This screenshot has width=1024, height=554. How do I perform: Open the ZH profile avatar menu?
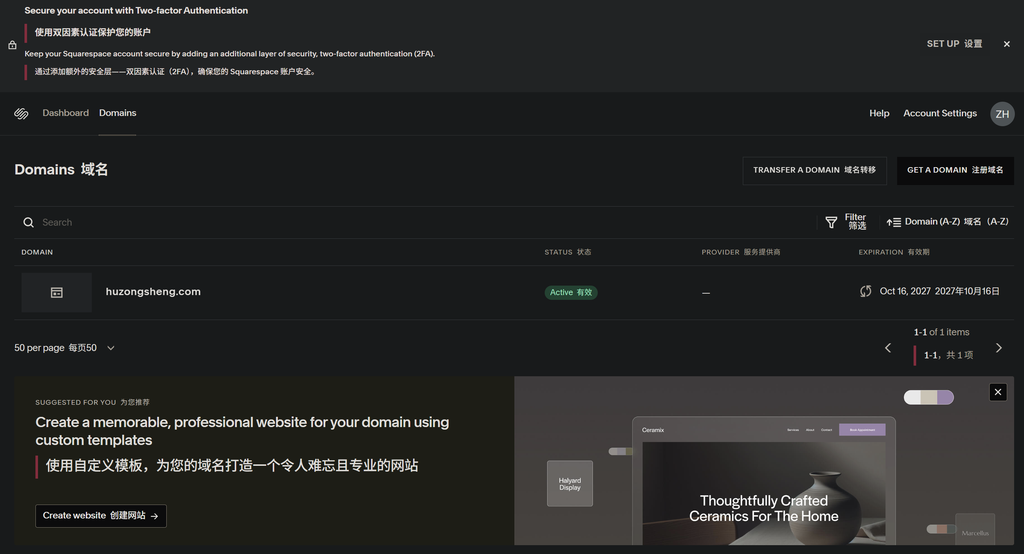point(1002,114)
